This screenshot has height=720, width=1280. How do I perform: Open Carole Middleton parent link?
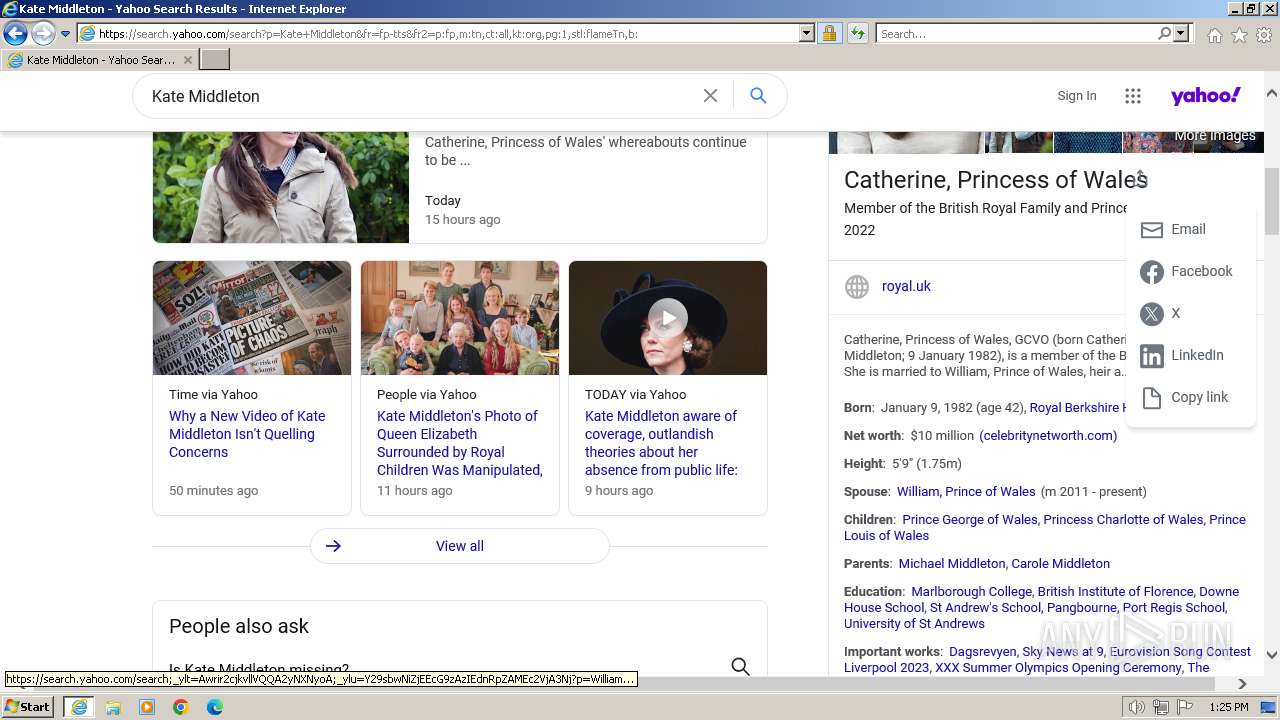[1061, 563]
